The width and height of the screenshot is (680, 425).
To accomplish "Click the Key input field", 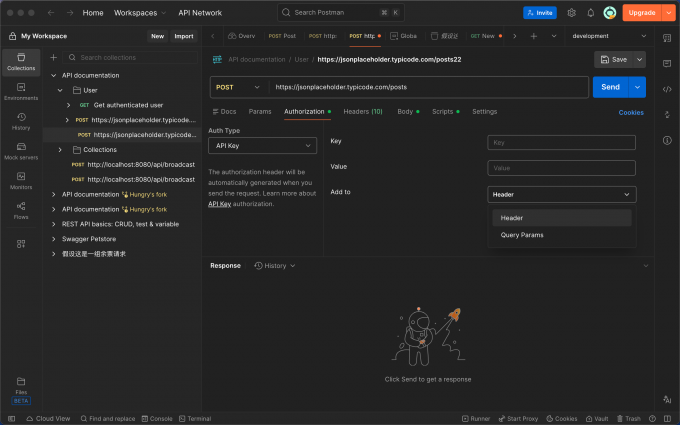I will click(x=561, y=142).
